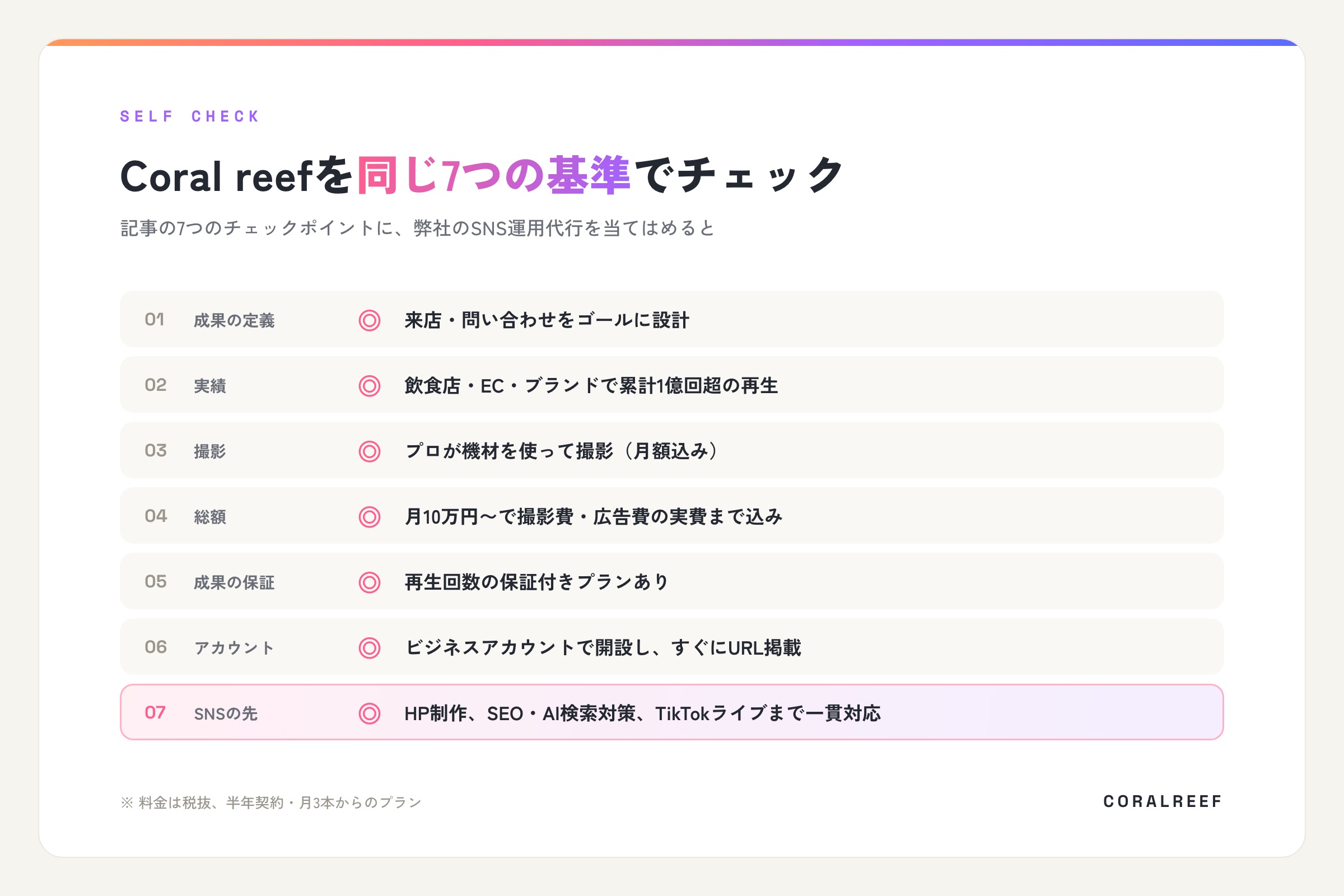Click the headline Coral reefを同じ7つの基準でチェック
Image resolution: width=1344 pixels, height=896 pixels.
pyautogui.click(x=482, y=175)
